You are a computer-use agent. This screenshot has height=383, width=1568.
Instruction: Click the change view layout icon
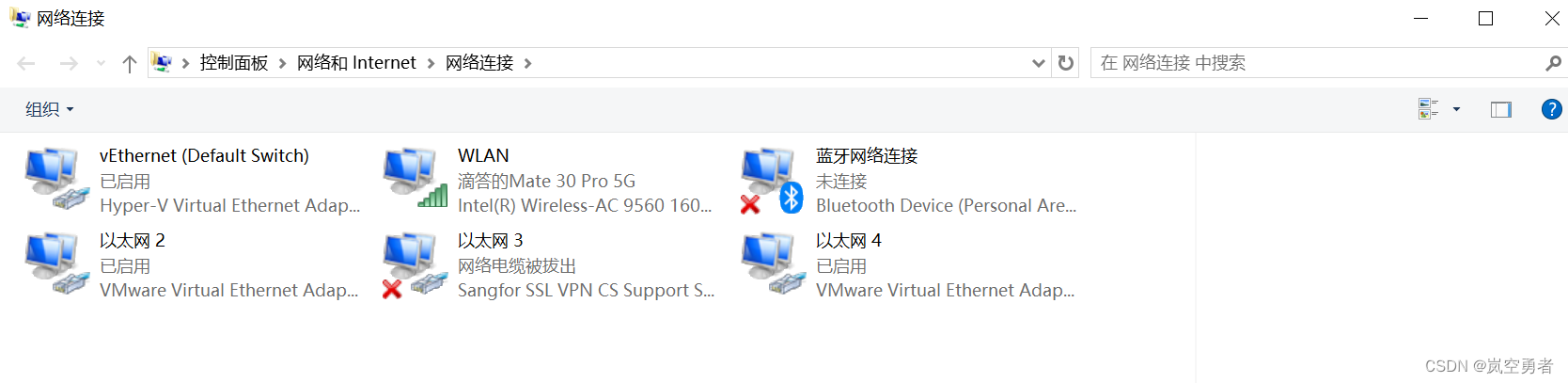(x=1429, y=109)
